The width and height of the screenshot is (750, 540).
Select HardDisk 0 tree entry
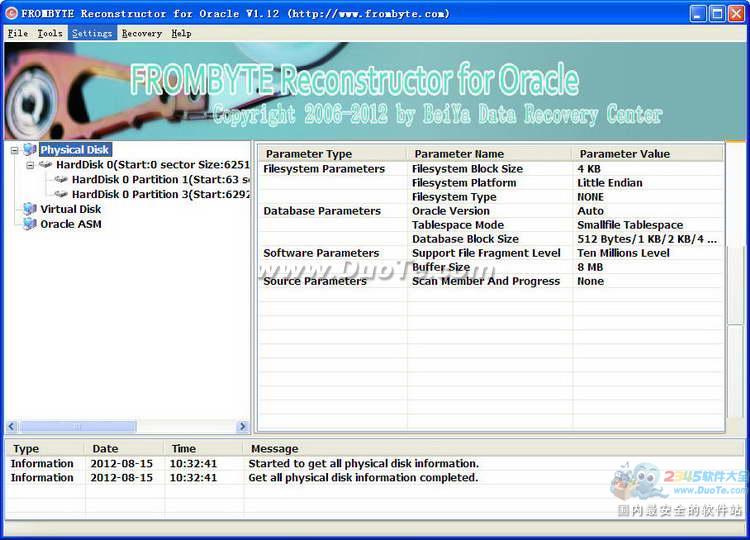[x=153, y=165]
